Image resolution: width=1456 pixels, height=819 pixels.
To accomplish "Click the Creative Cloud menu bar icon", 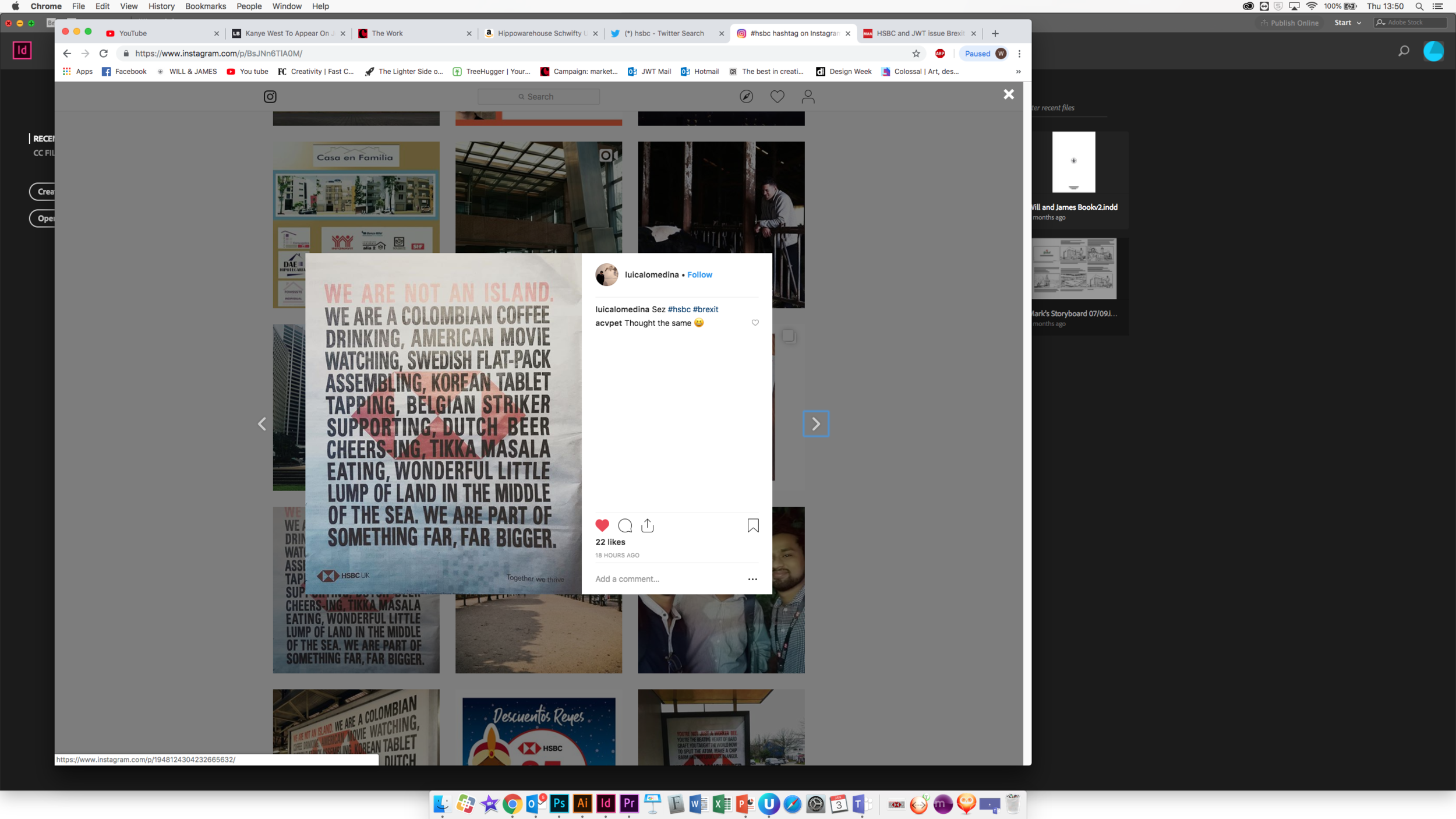I will [x=1248, y=6].
